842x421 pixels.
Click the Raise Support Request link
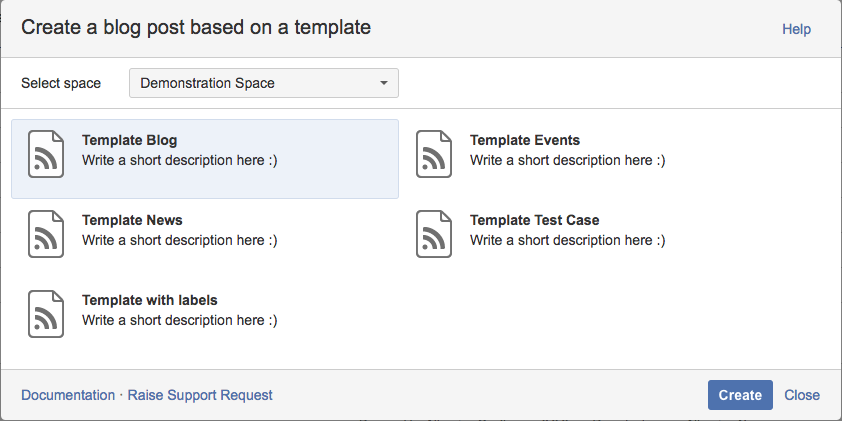(x=200, y=395)
